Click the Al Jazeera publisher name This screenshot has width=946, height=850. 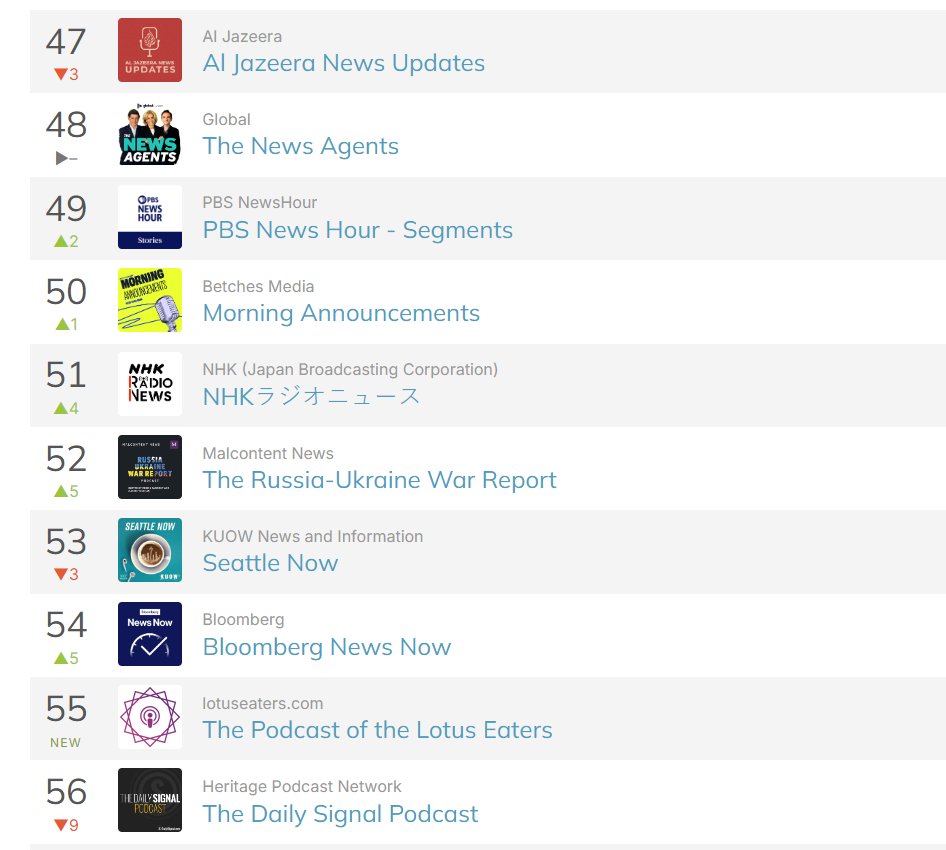pyautogui.click(x=243, y=37)
